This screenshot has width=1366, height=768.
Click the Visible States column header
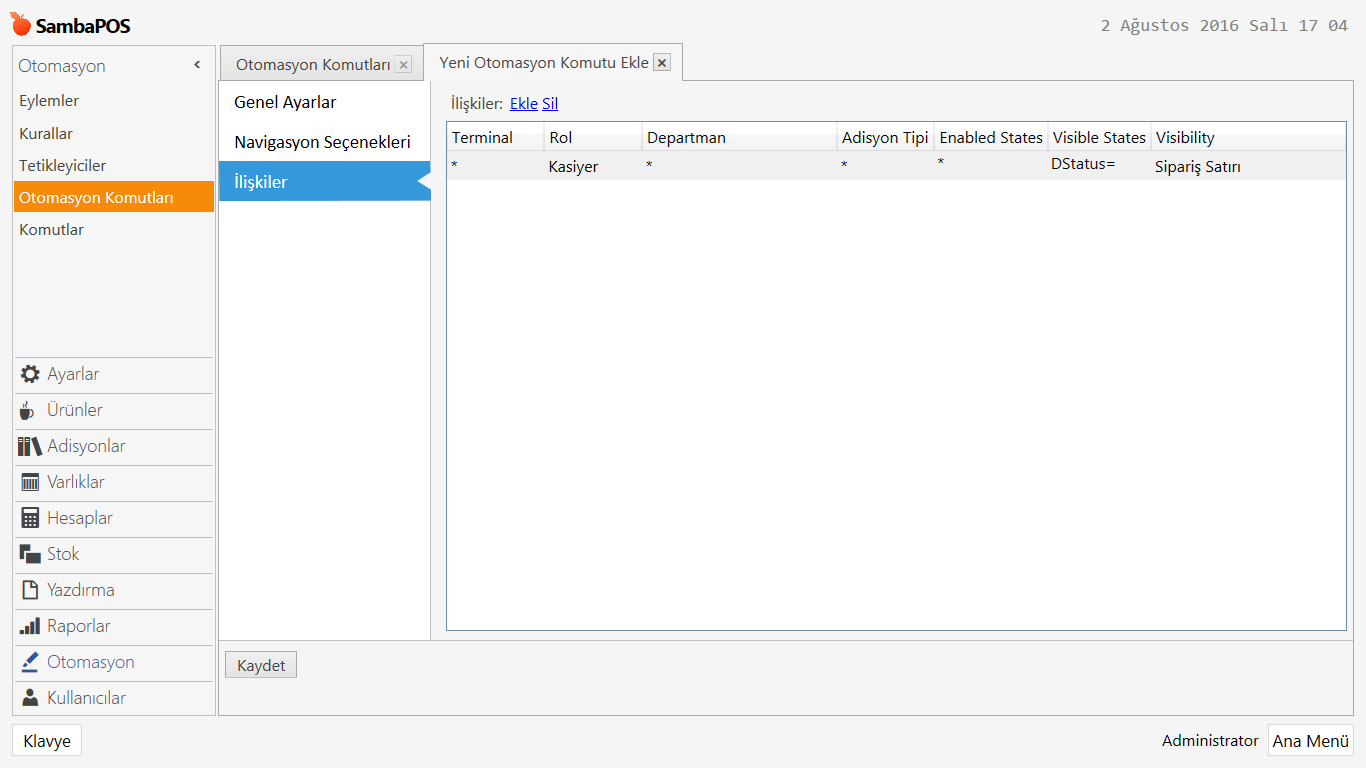pos(1099,138)
